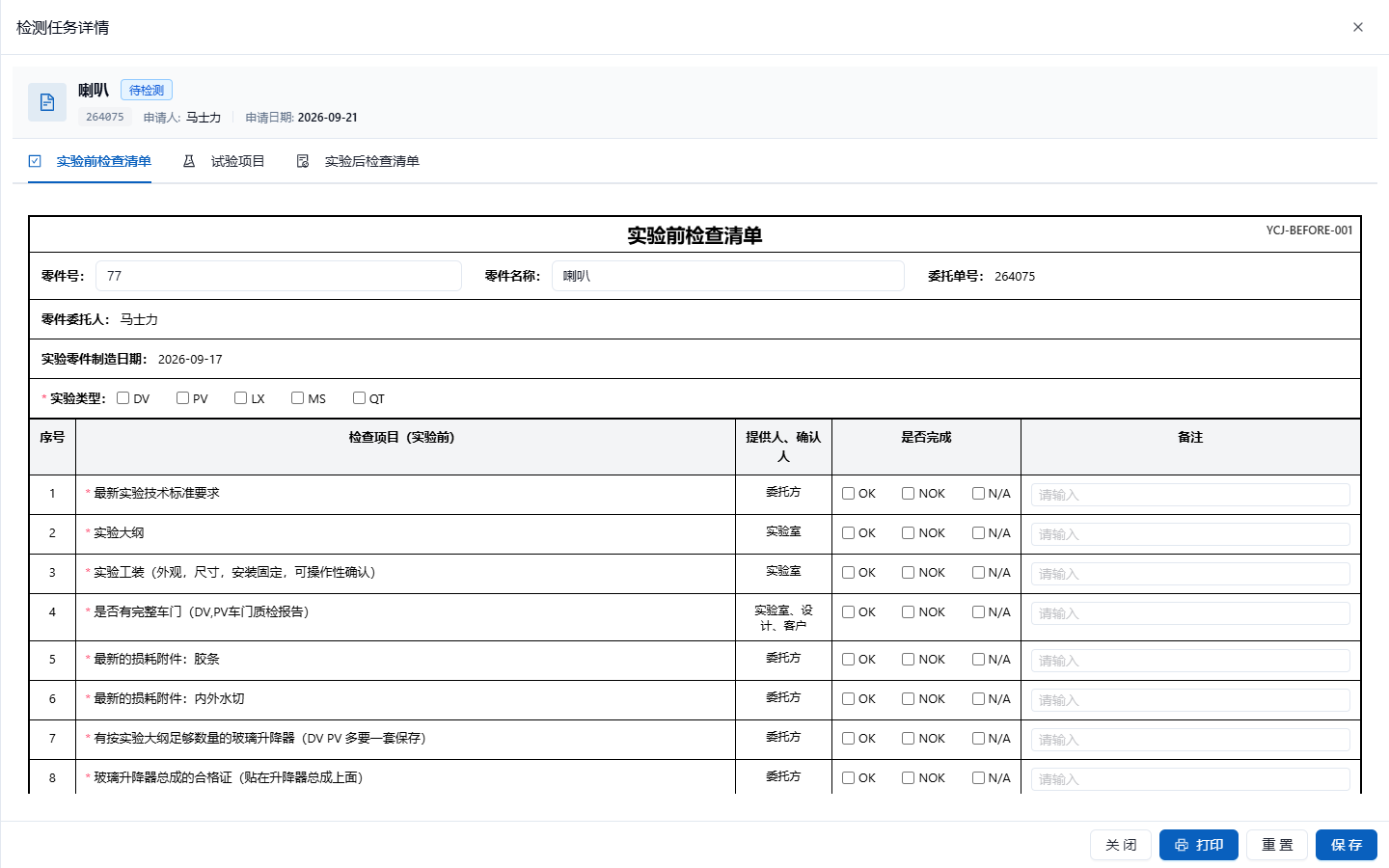Check the DV experiment type box
Screen dimensions: 1389x868
(123, 398)
